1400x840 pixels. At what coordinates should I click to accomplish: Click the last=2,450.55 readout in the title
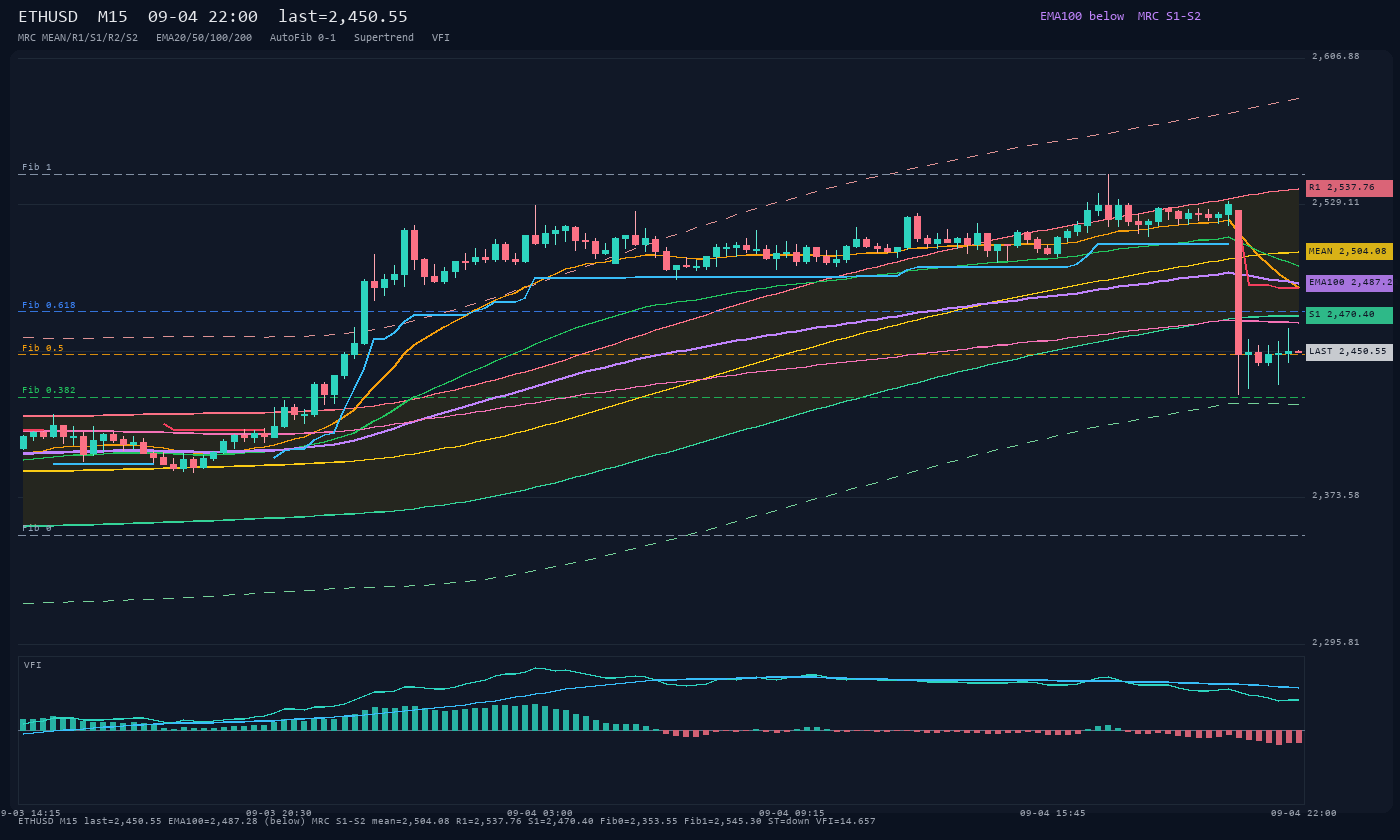coord(343,17)
